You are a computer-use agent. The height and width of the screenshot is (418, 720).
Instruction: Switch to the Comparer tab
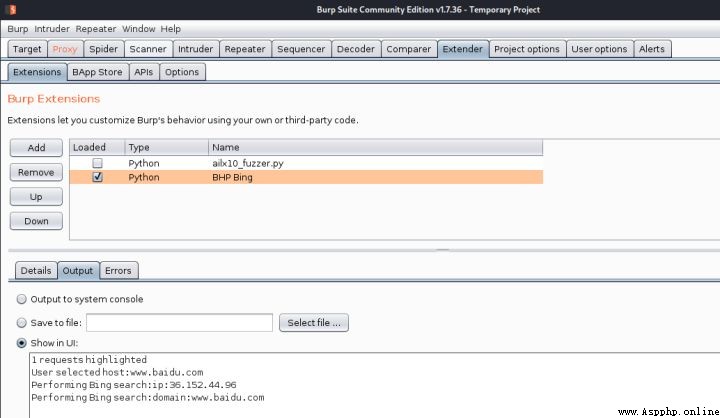pyautogui.click(x=409, y=49)
